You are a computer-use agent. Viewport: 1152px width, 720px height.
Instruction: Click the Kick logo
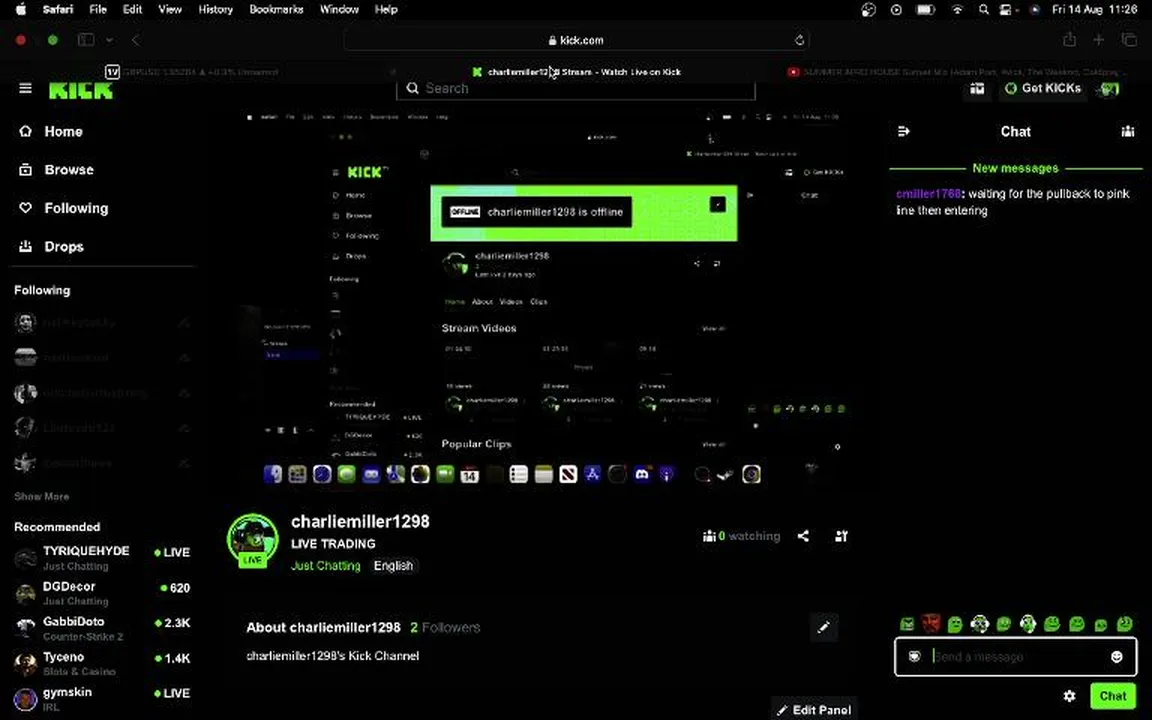tap(81, 90)
